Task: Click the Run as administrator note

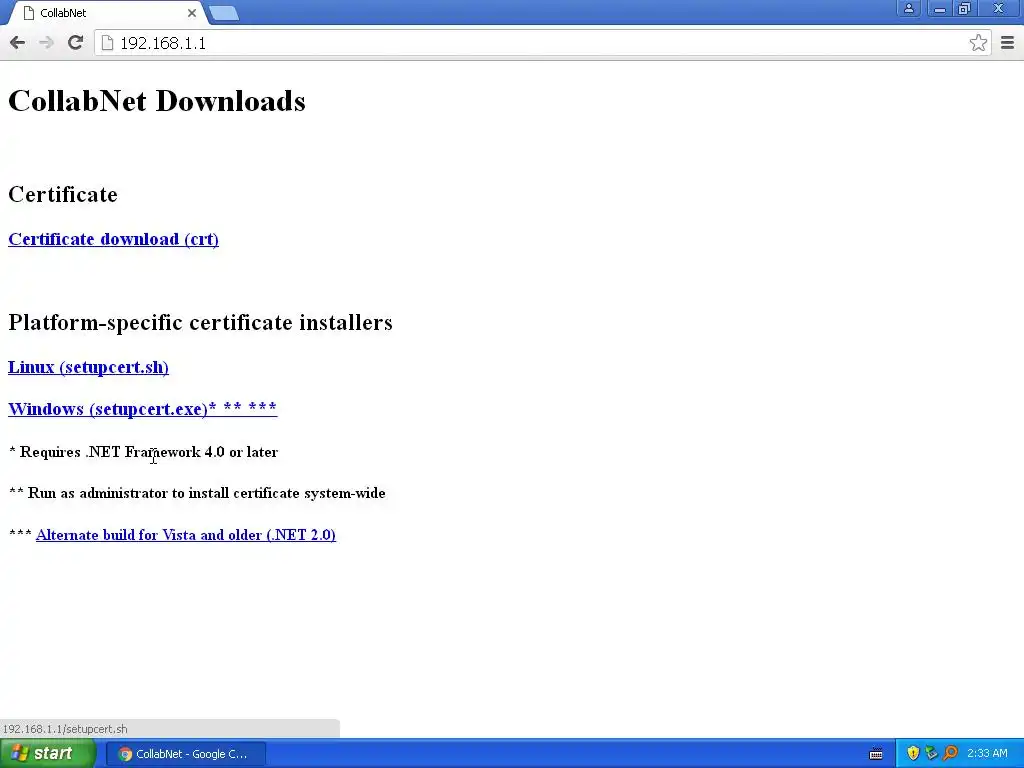Action: [197, 493]
